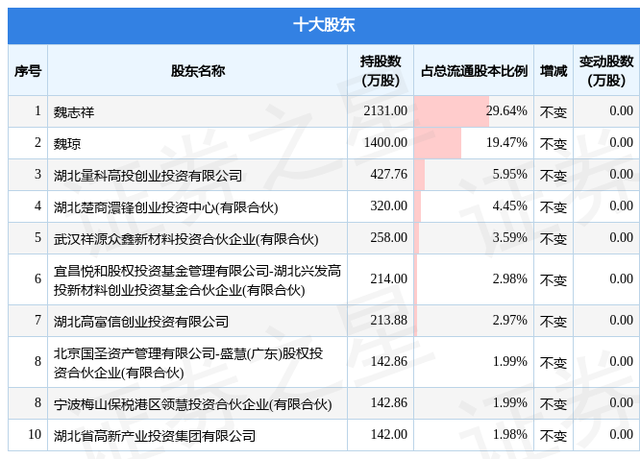Click the 占总流通股本比例 column header
Screen dimensions: 640x459
coord(474,71)
